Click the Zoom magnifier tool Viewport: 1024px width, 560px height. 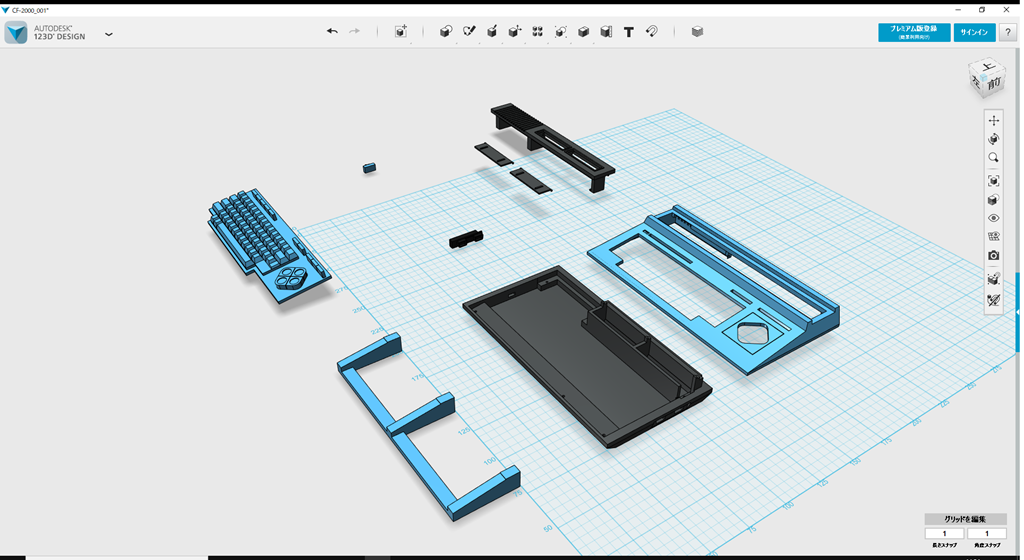tap(993, 158)
